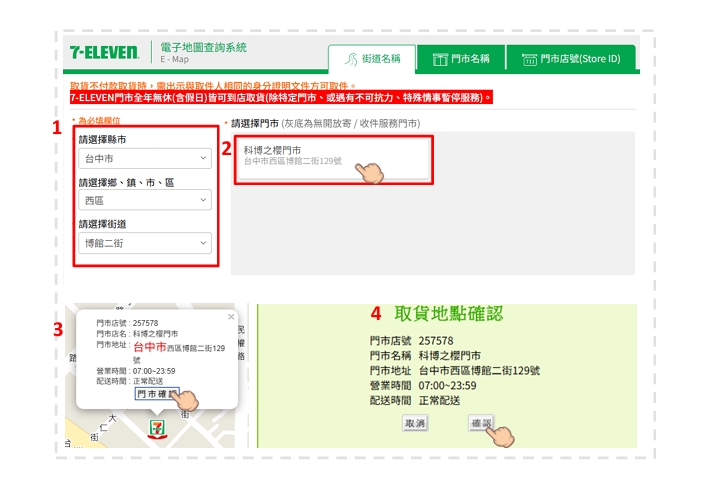
Task: Click the street icon on 街道名稱 tab
Action: [x=351, y=59]
